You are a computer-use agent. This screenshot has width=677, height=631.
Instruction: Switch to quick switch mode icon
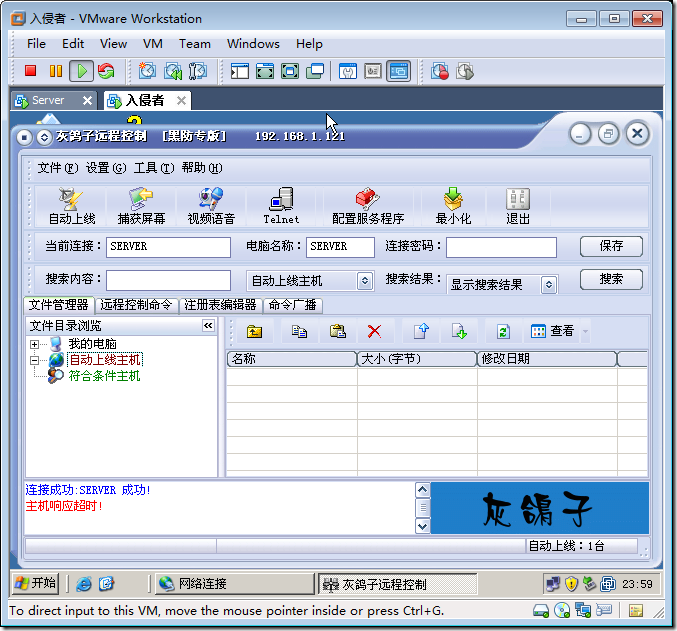pyautogui.click(x=290, y=71)
